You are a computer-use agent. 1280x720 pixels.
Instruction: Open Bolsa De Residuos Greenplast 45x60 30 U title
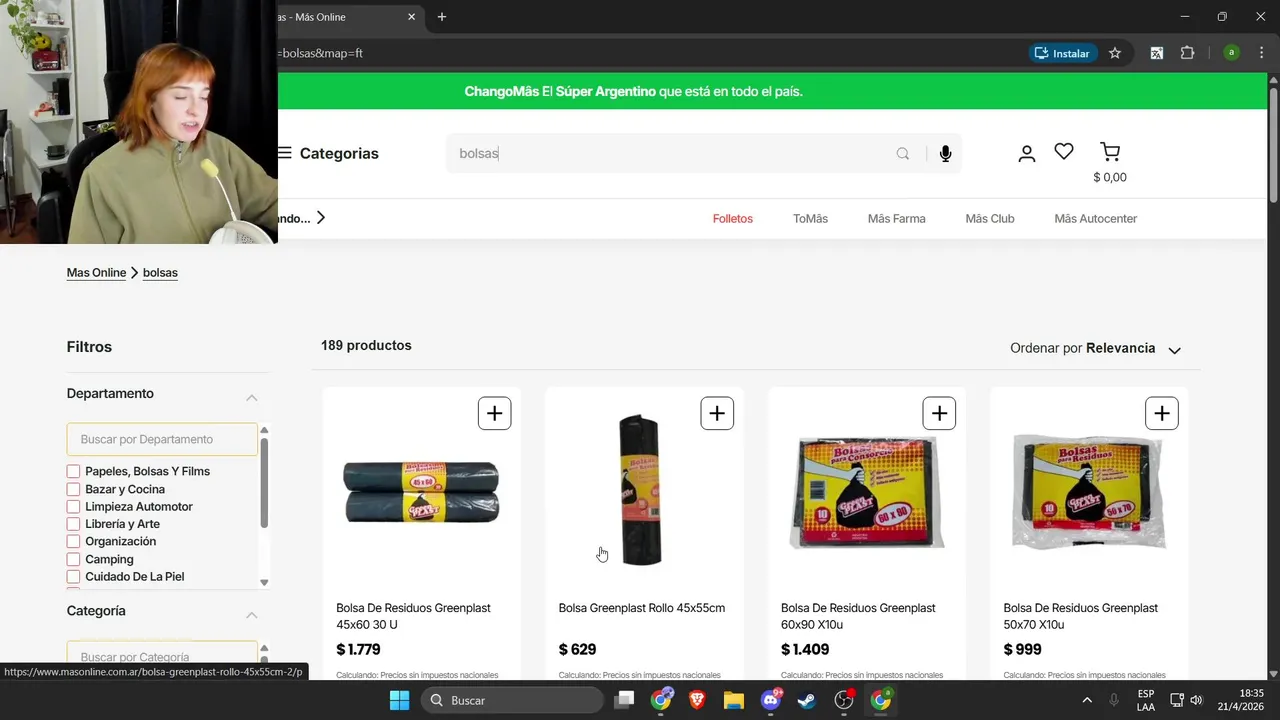tap(413, 616)
